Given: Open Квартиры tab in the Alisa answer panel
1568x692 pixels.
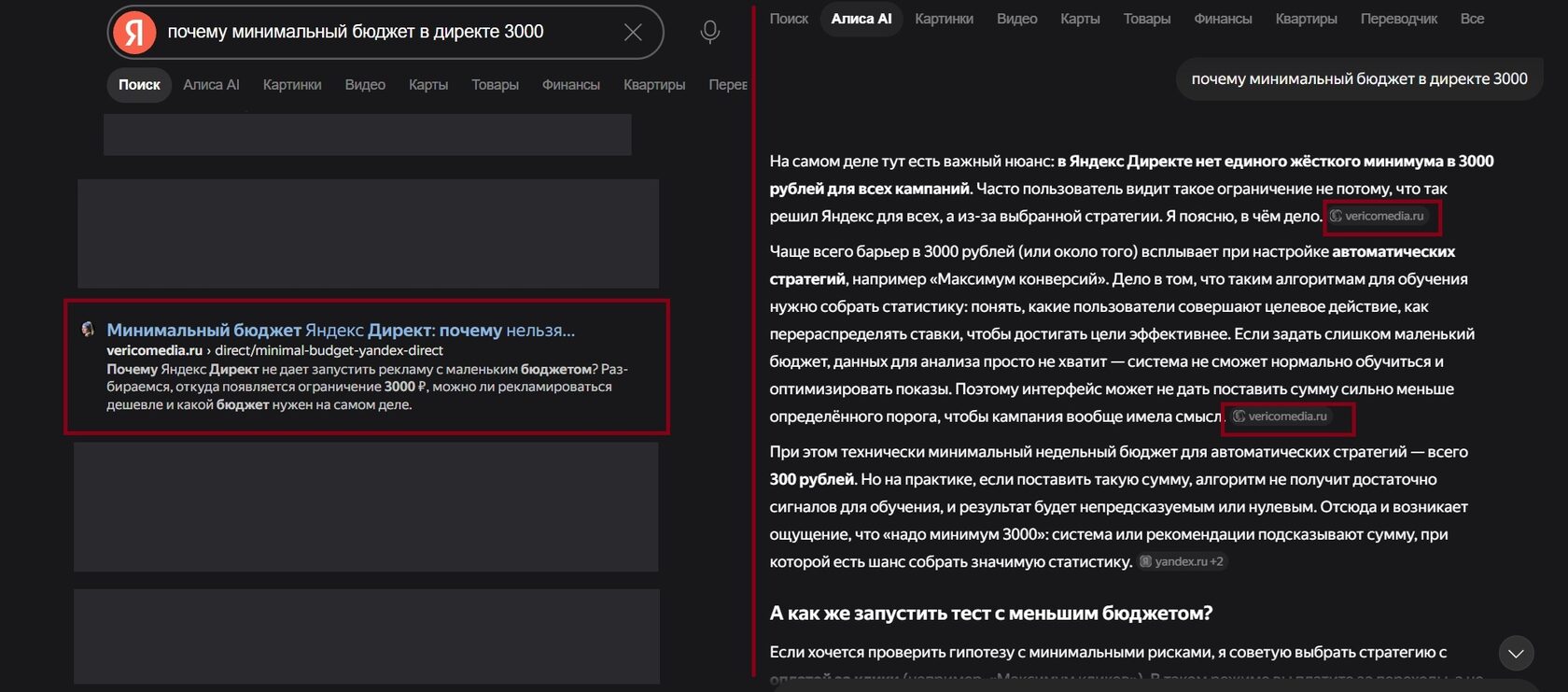Looking at the screenshot, I should click(1306, 19).
